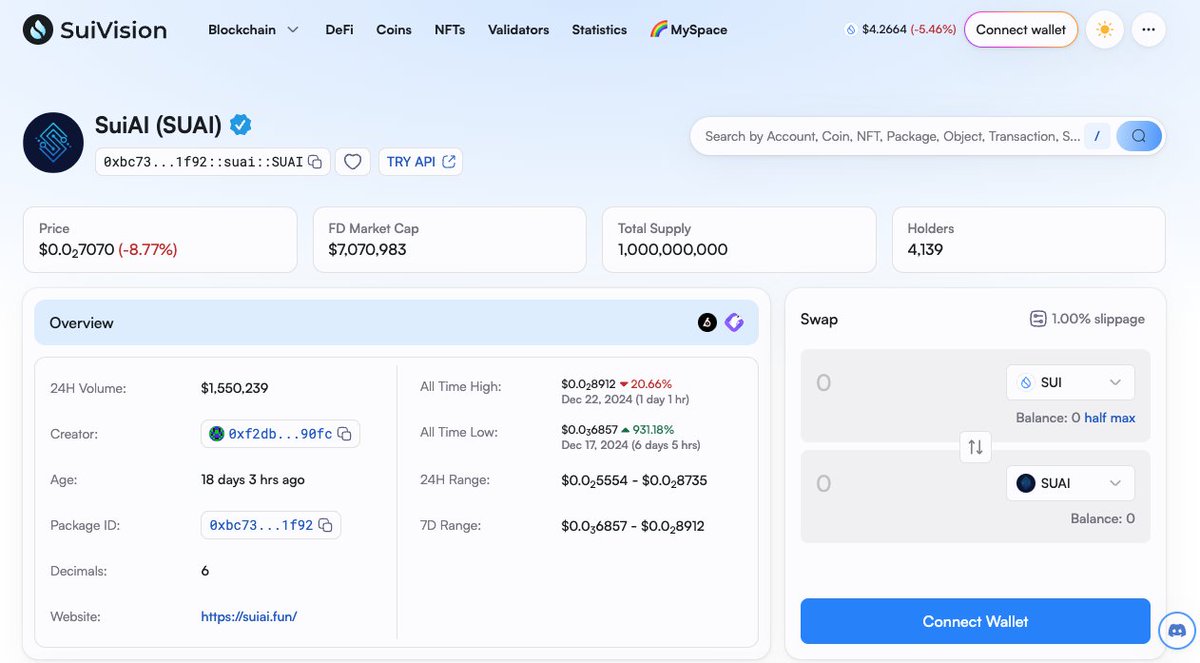Copy the Package ID 0xbc73...1f92

325,524
